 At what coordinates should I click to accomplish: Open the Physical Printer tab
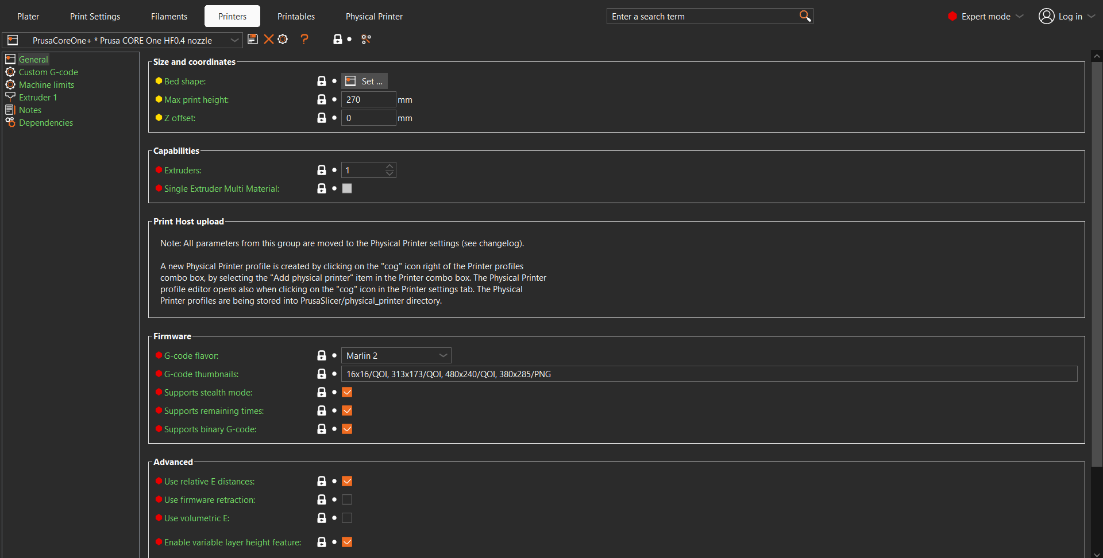pos(374,16)
